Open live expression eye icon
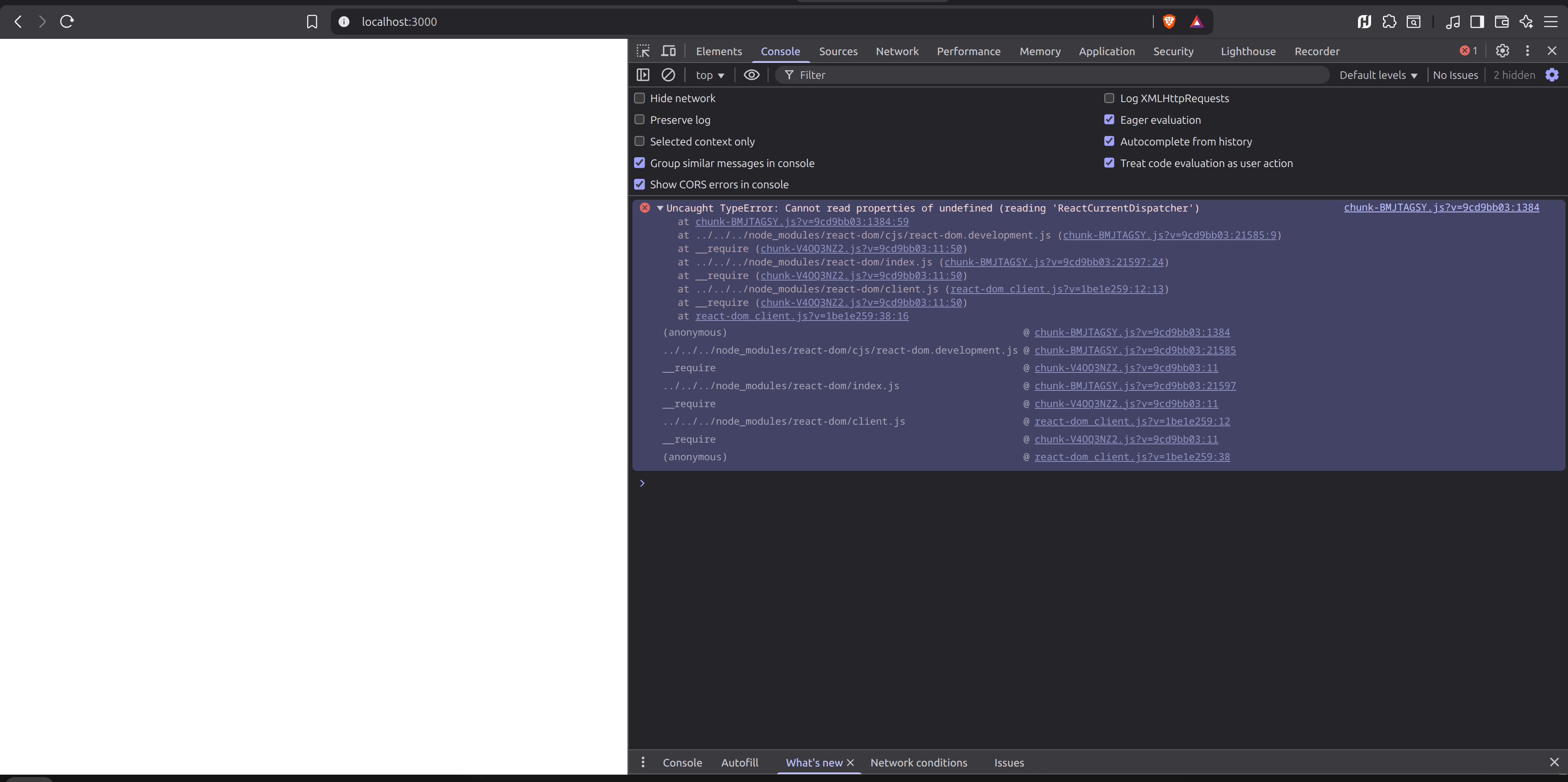The height and width of the screenshot is (782, 1568). coord(751,75)
